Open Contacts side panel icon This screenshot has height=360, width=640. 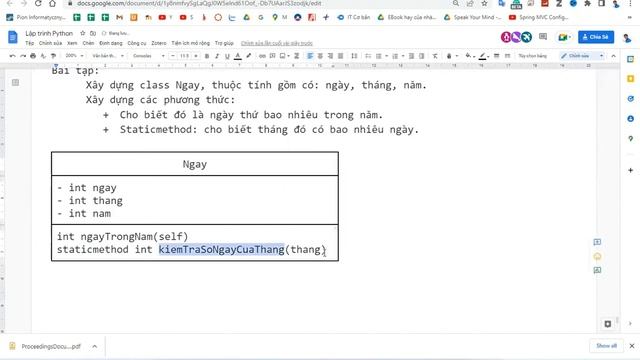(631, 119)
